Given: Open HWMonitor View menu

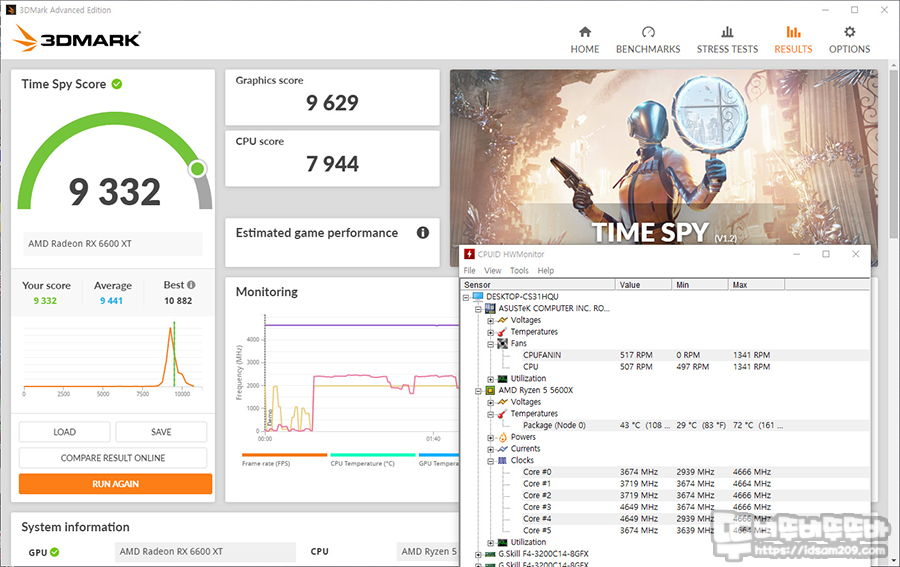Looking at the screenshot, I should (x=492, y=270).
